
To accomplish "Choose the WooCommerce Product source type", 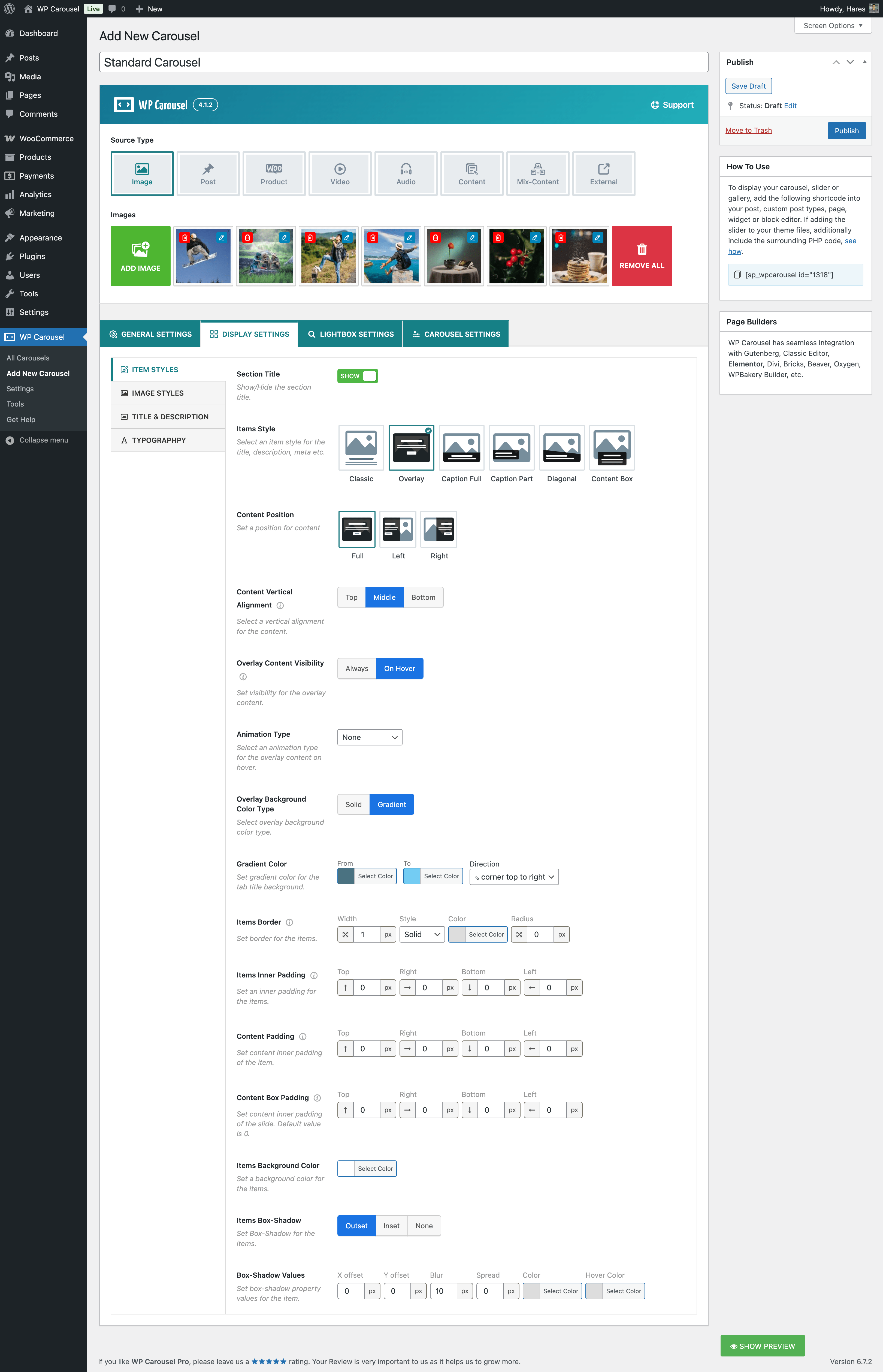I will (x=274, y=174).
